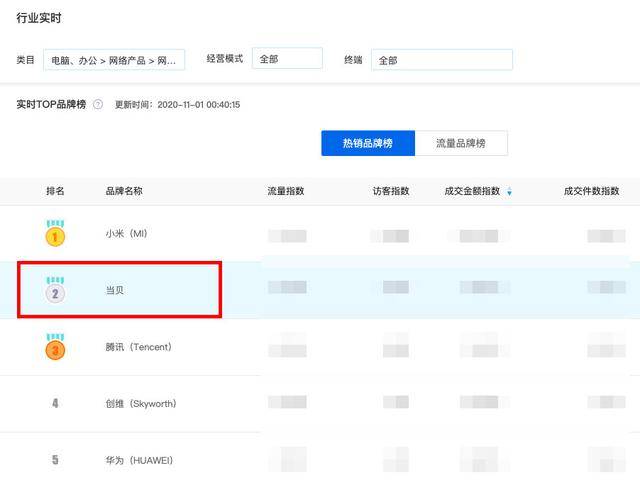Click the 终端 field label
The width and height of the screenshot is (640, 480).
click(353, 60)
